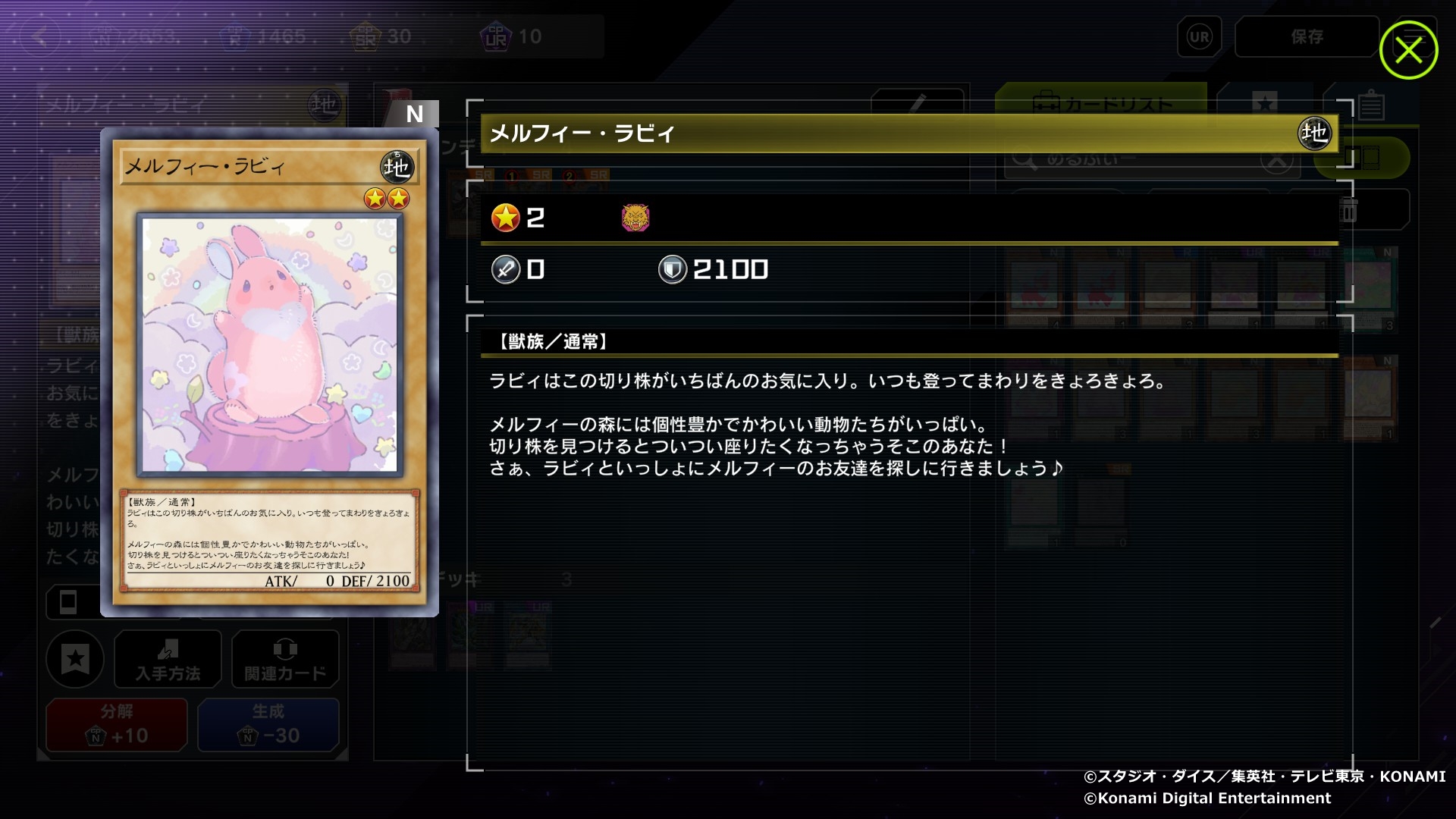Image resolution: width=1456 pixels, height=819 pixels.
Task: Click the clipboard icon tab at right
Action: click(1370, 105)
